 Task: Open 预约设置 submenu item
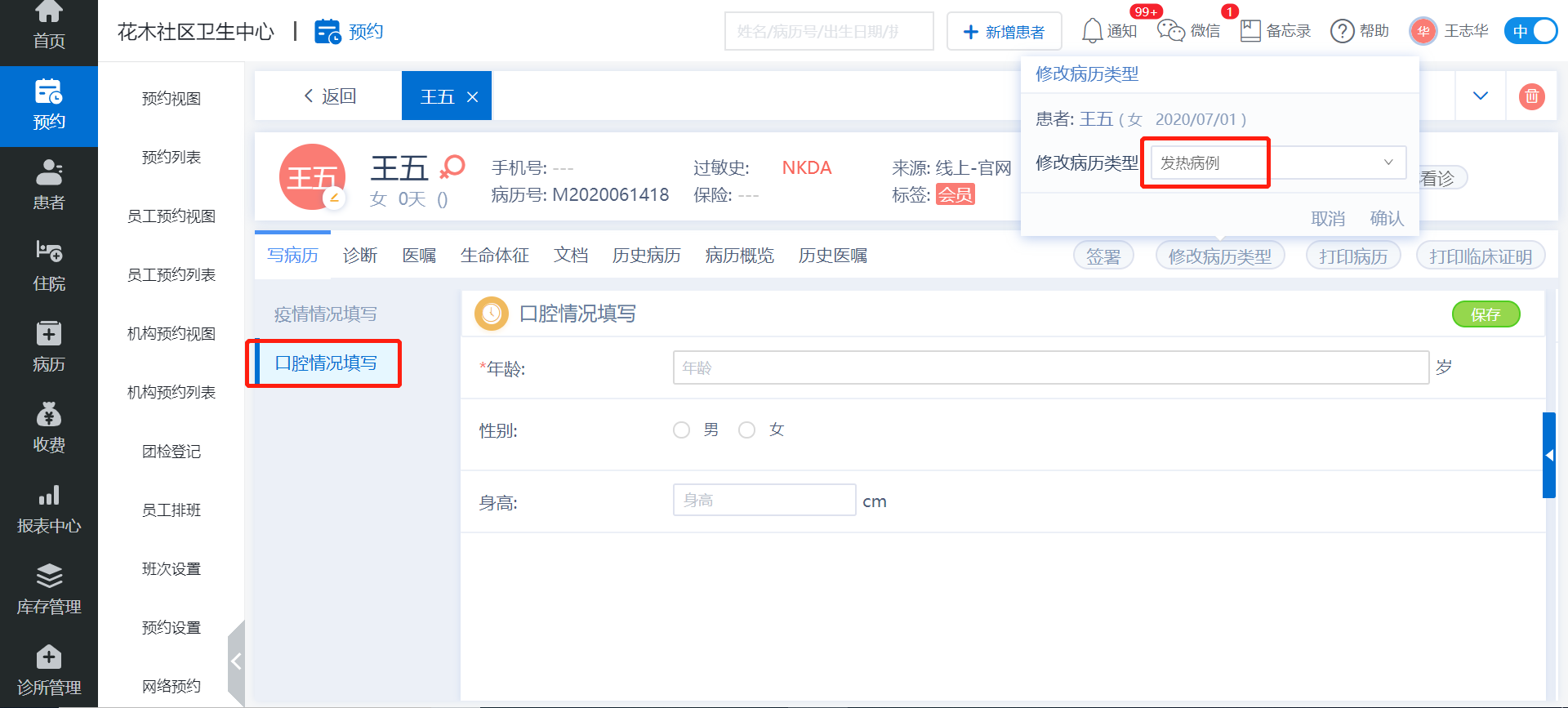tap(171, 628)
